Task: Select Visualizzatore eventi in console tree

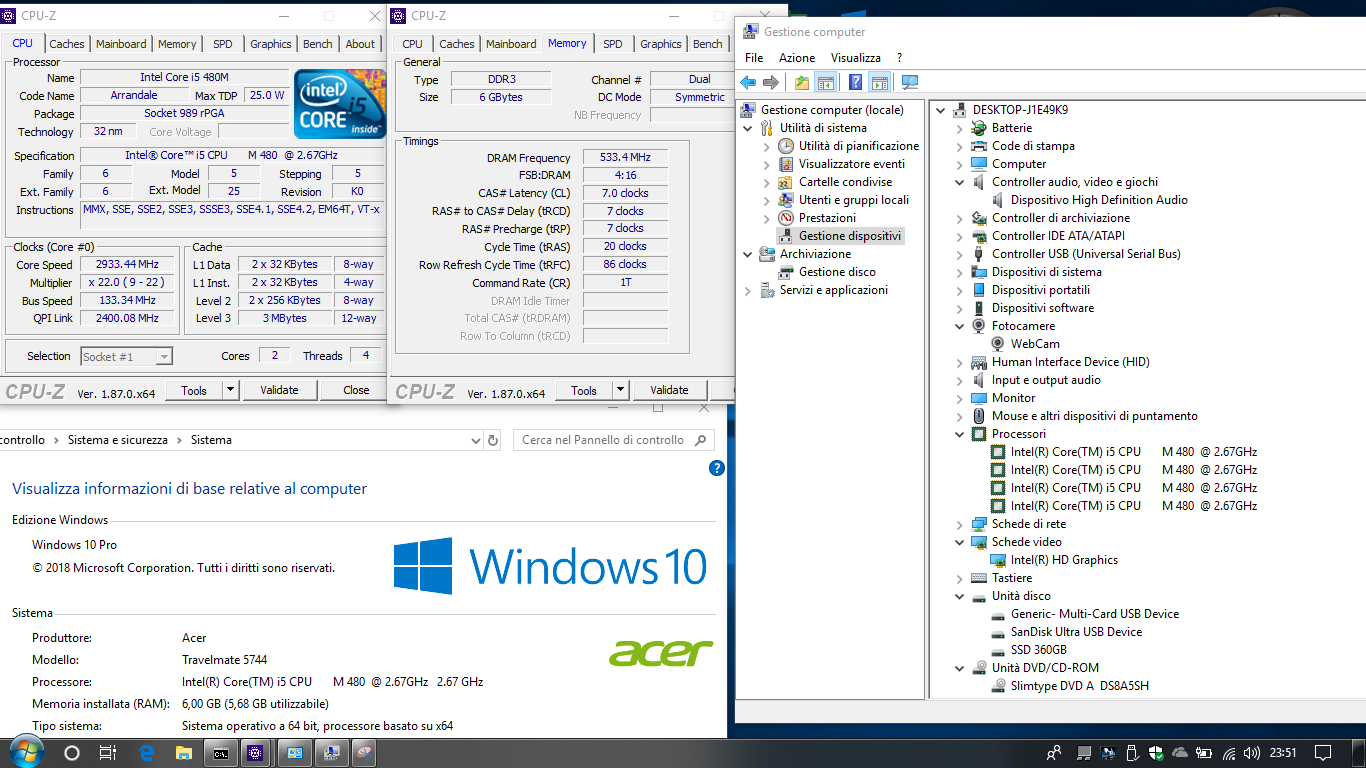Action: pyautogui.click(x=851, y=164)
